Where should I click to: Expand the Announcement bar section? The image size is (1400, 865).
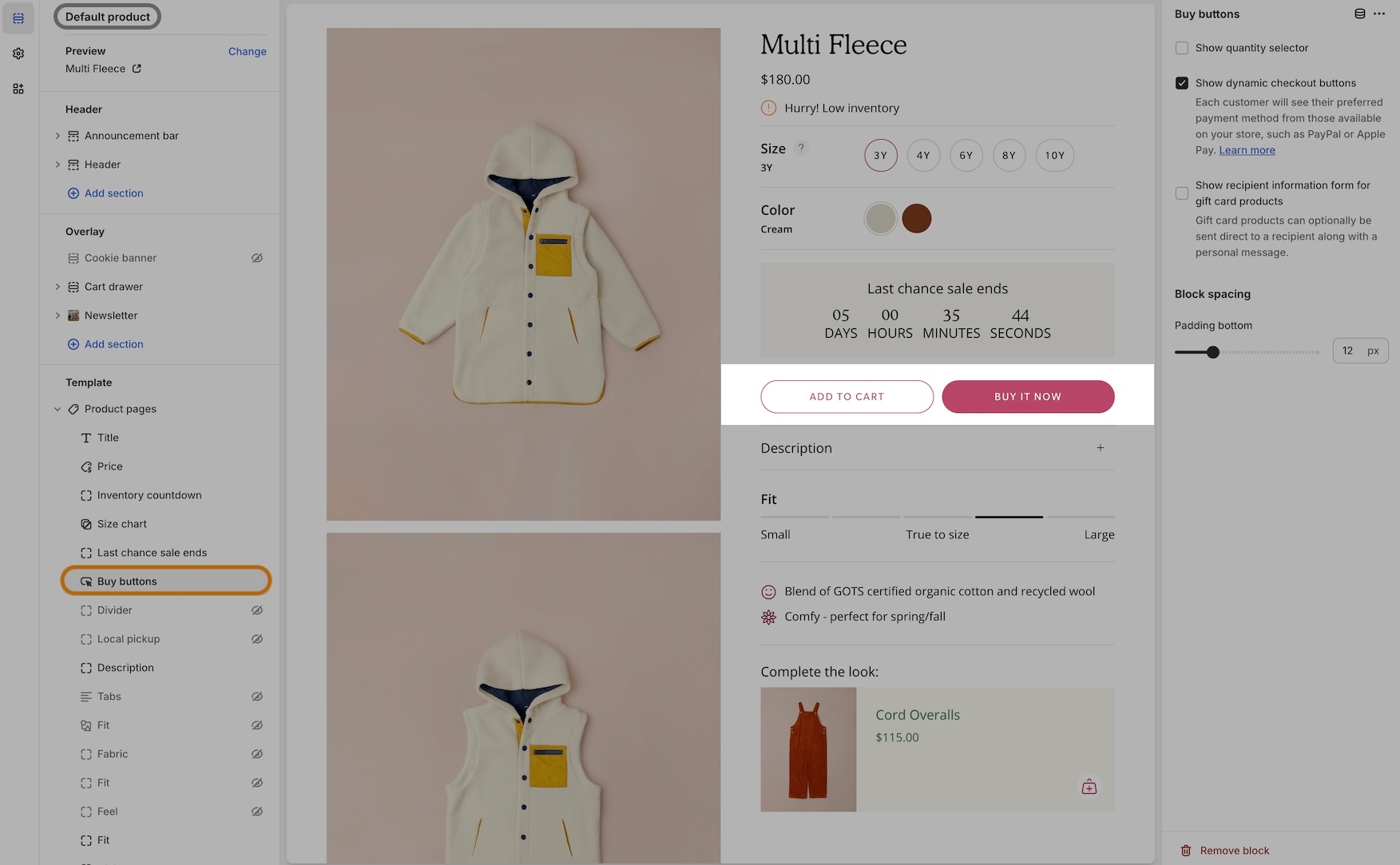58,136
